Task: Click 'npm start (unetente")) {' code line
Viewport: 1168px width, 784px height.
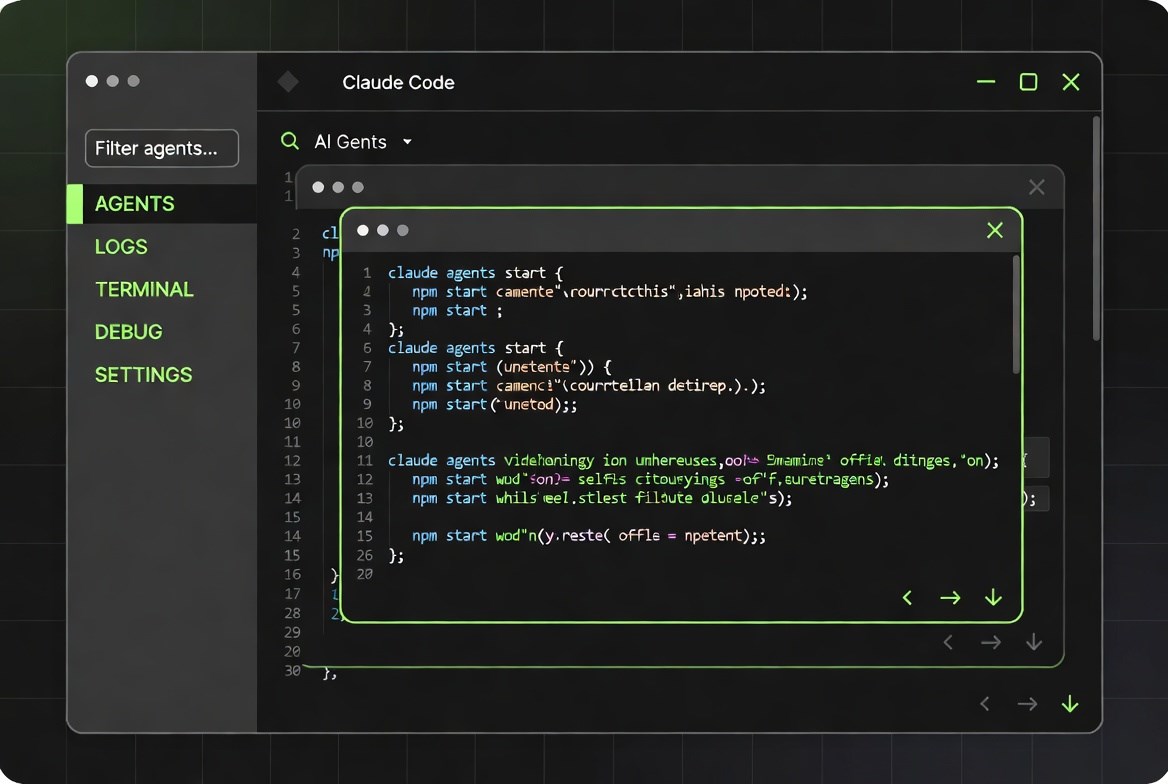Action: pyautogui.click(x=512, y=367)
